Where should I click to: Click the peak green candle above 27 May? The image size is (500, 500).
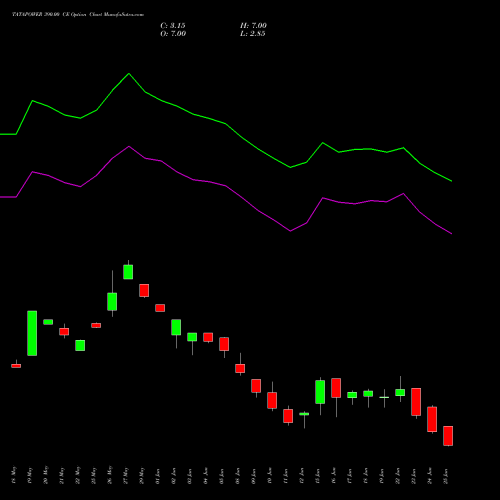[x=128, y=272]
